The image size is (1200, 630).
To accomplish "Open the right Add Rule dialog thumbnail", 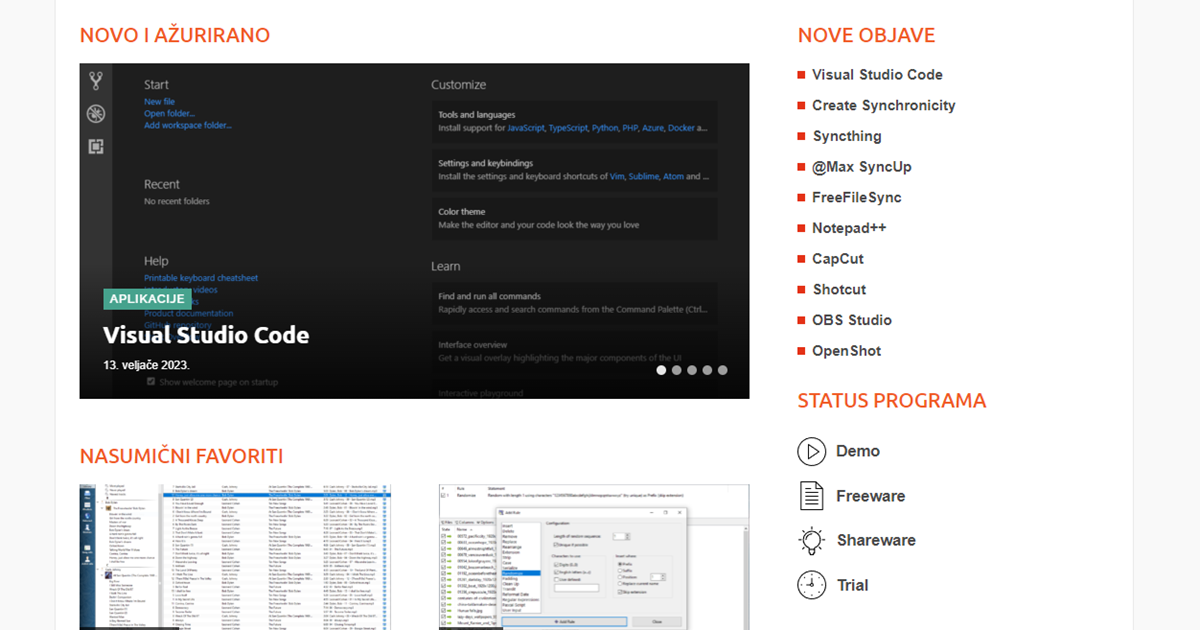I will (594, 556).
